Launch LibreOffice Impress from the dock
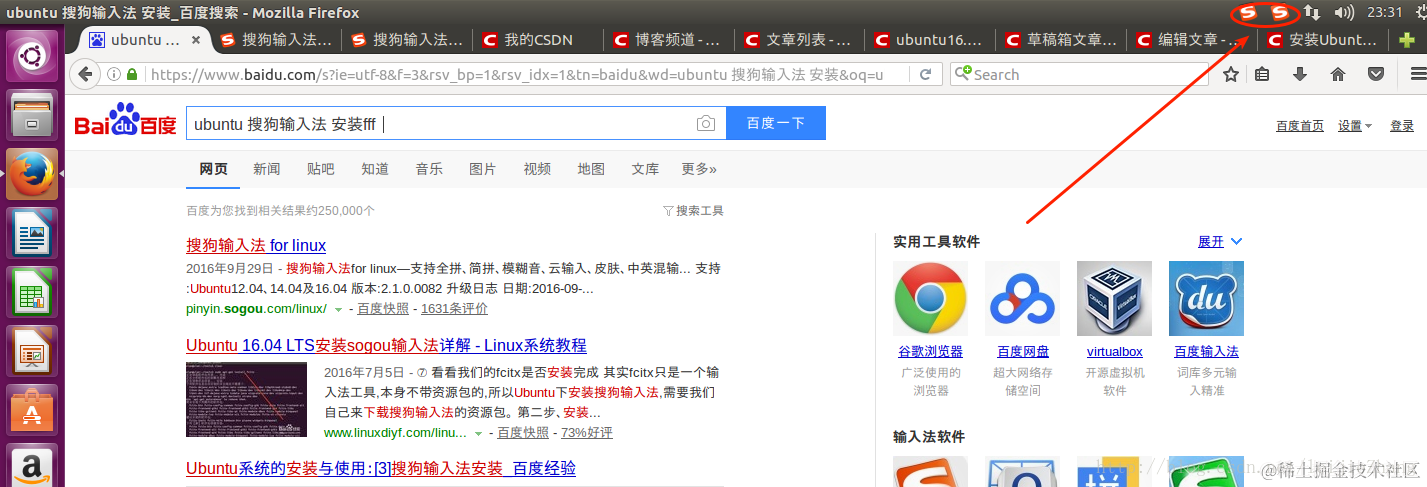The width and height of the screenshot is (1427, 487). (x=32, y=351)
